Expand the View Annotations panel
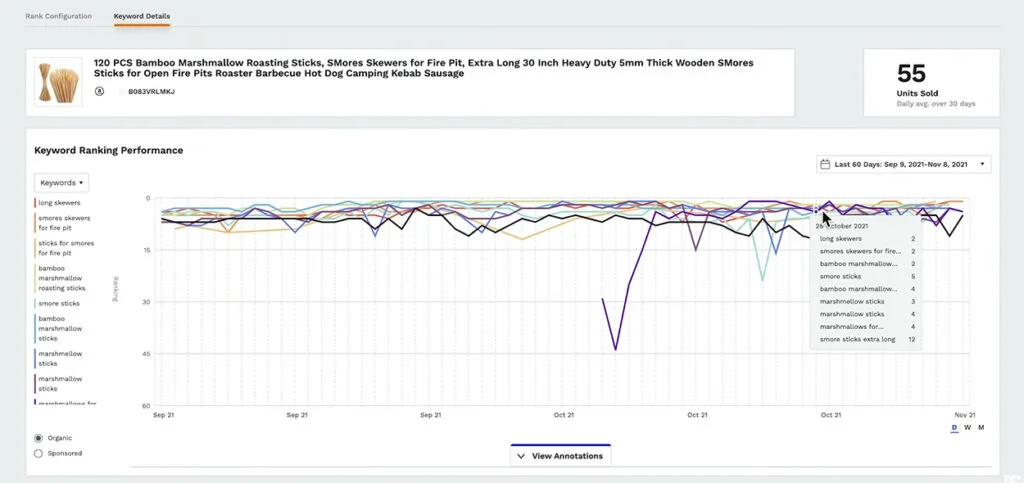 click(560, 456)
